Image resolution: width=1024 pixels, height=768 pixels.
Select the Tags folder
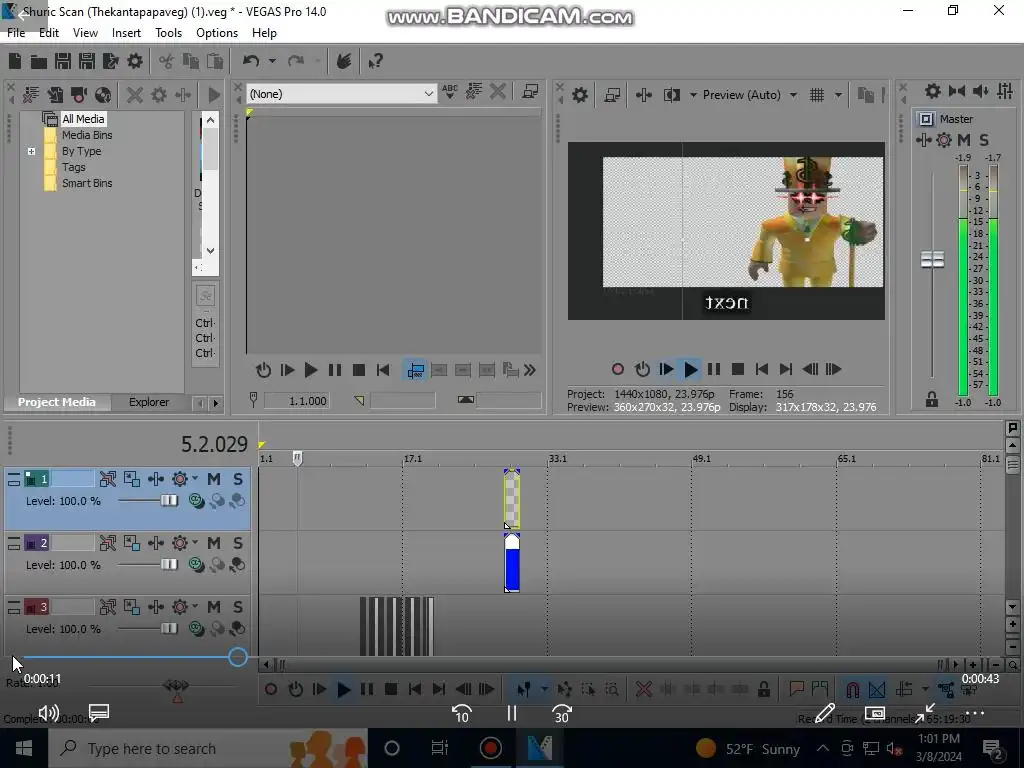coord(74,167)
